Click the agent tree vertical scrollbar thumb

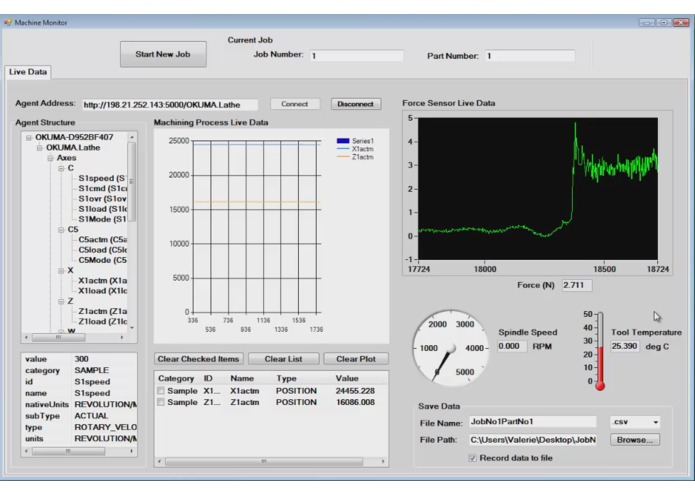coord(132,182)
